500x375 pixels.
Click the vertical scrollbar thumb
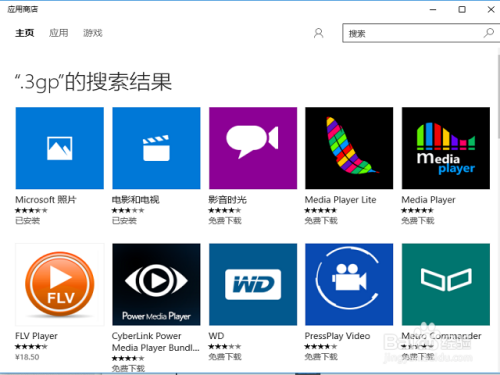click(498, 97)
